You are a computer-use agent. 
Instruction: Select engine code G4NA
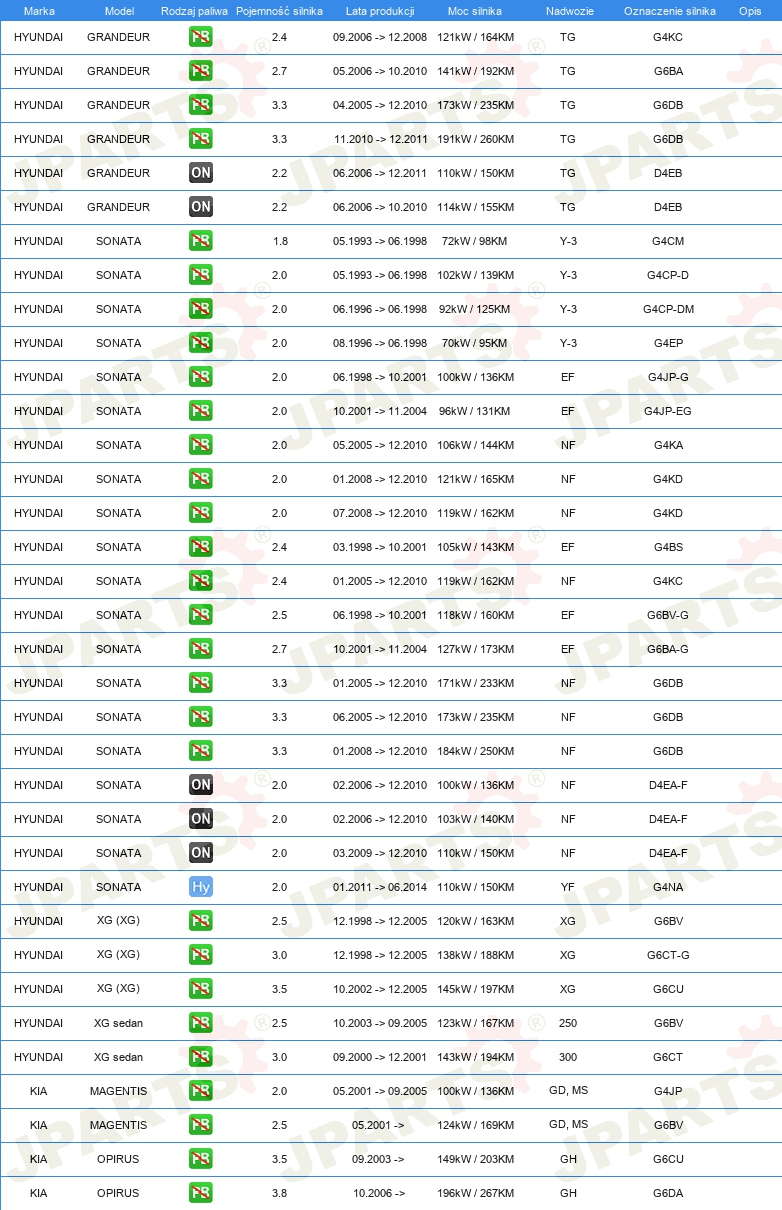pyautogui.click(x=668, y=887)
